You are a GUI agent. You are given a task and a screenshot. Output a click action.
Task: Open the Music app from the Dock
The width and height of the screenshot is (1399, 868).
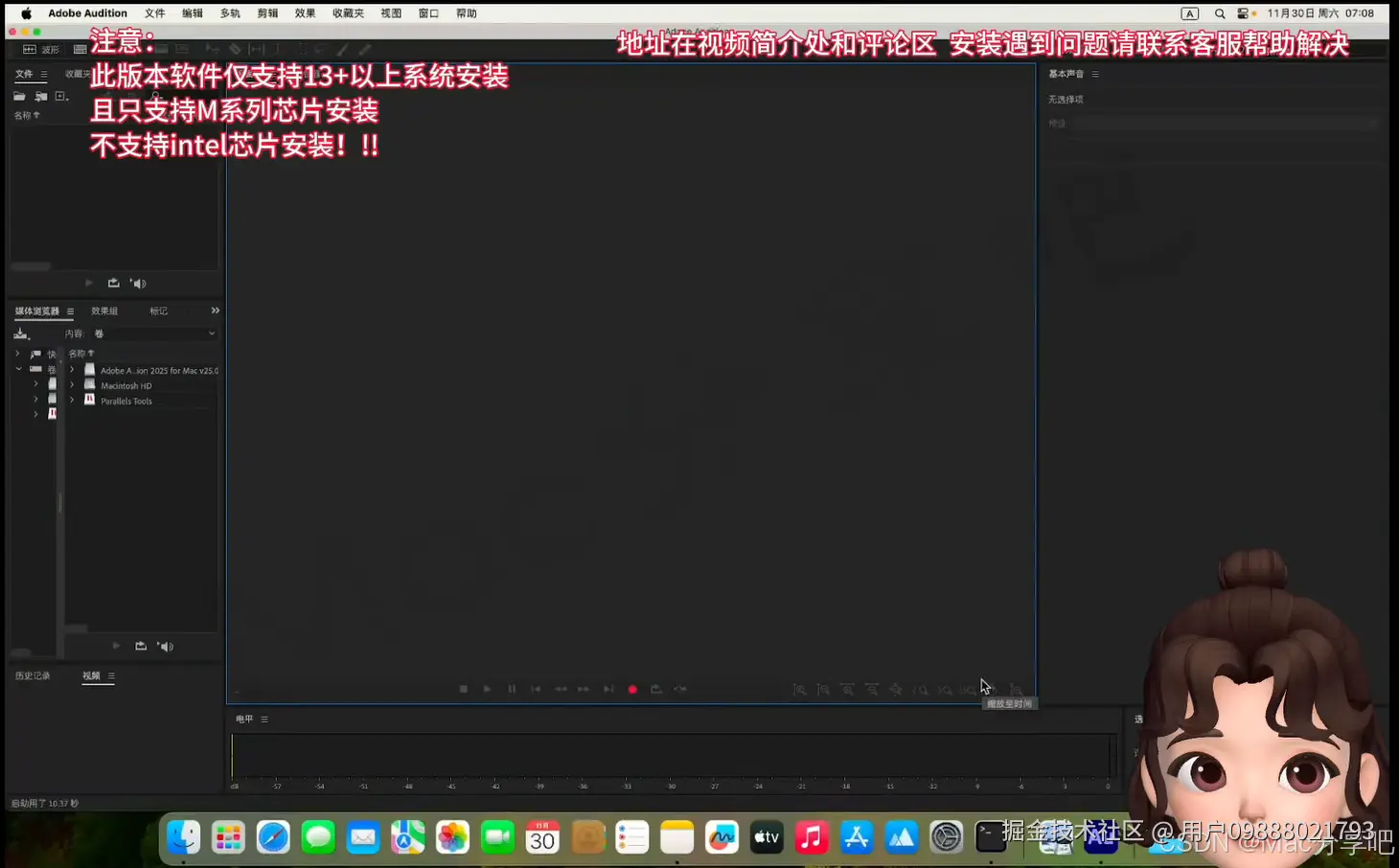pyautogui.click(x=813, y=837)
